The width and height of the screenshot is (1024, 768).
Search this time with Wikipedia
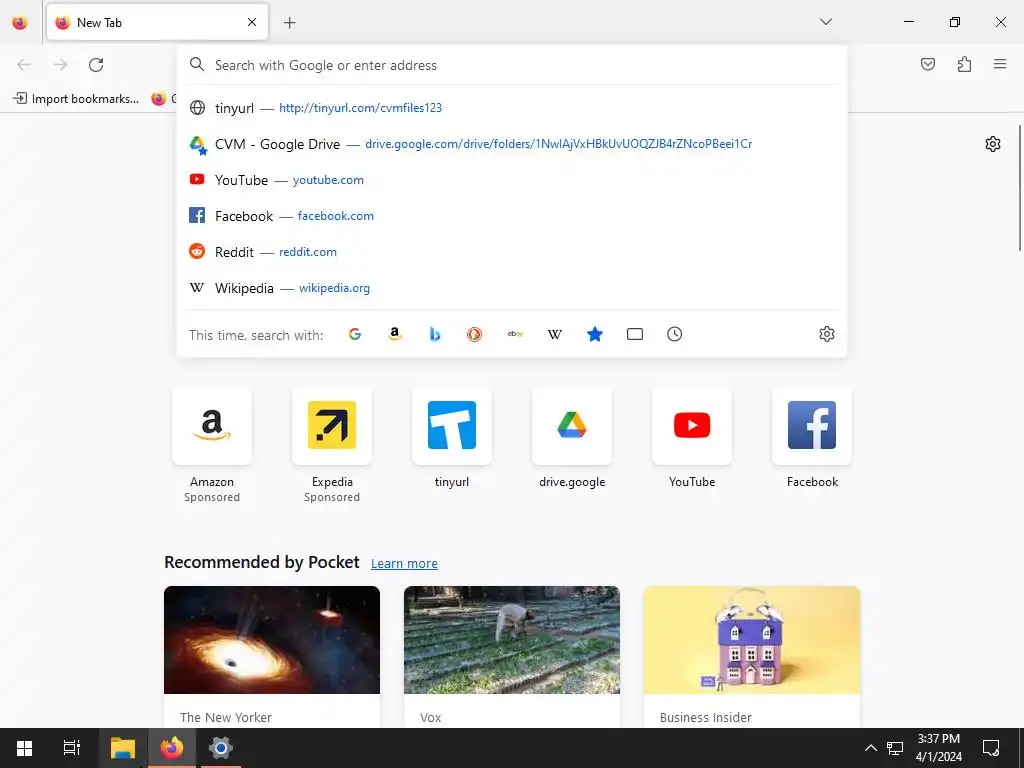[555, 334]
